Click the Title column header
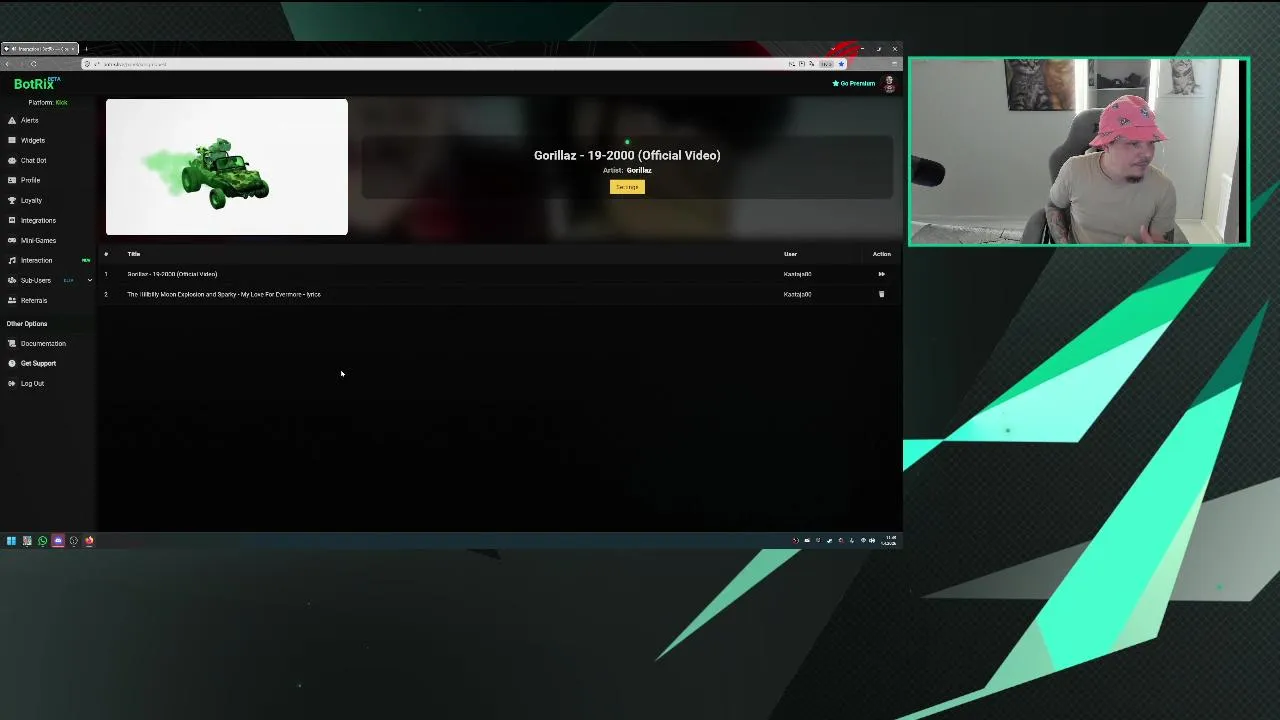The height and width of the screenshot is (720, 1280). pyautogui.click(x=133, y=254)
